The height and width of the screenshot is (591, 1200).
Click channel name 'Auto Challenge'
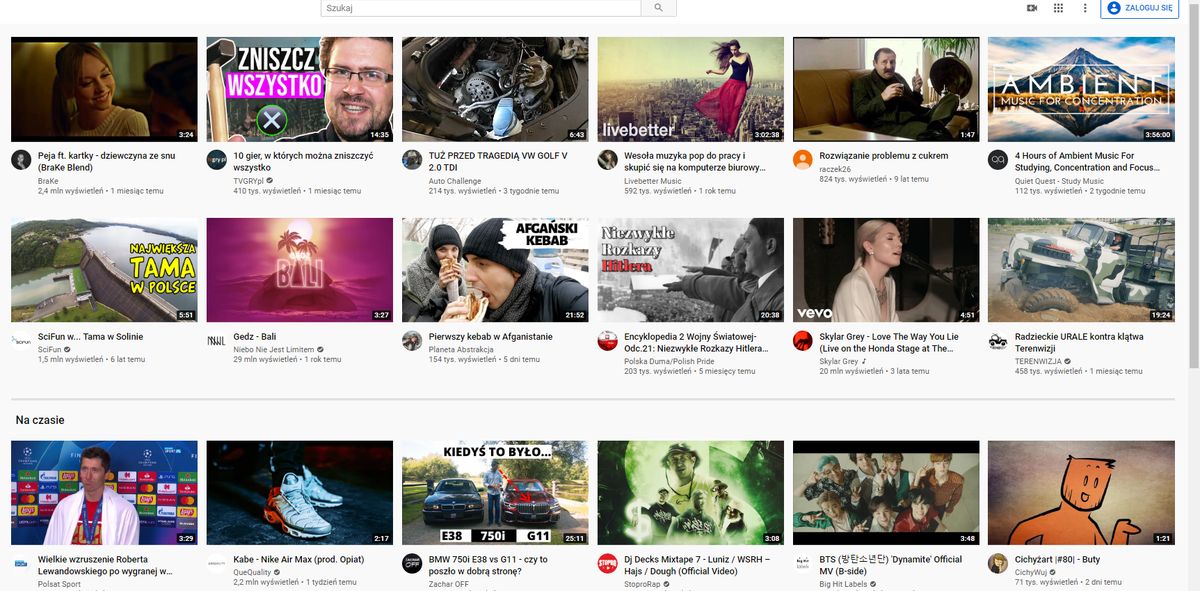[455, 181]
